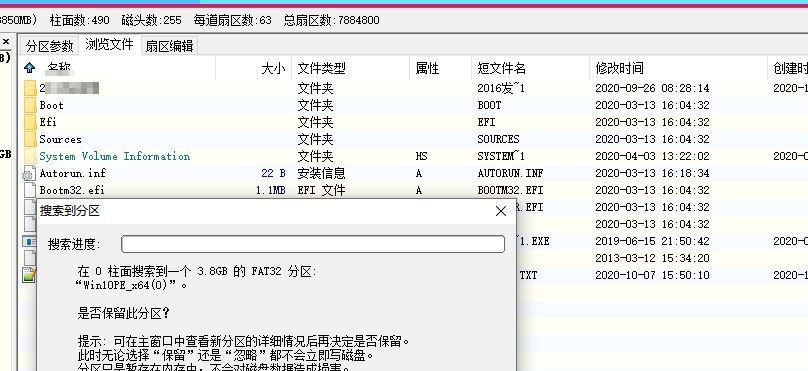Screen dimensions: 808x371
Task: Click the modified time 2019-06-15 21:50:42
Action: (652, 241)
